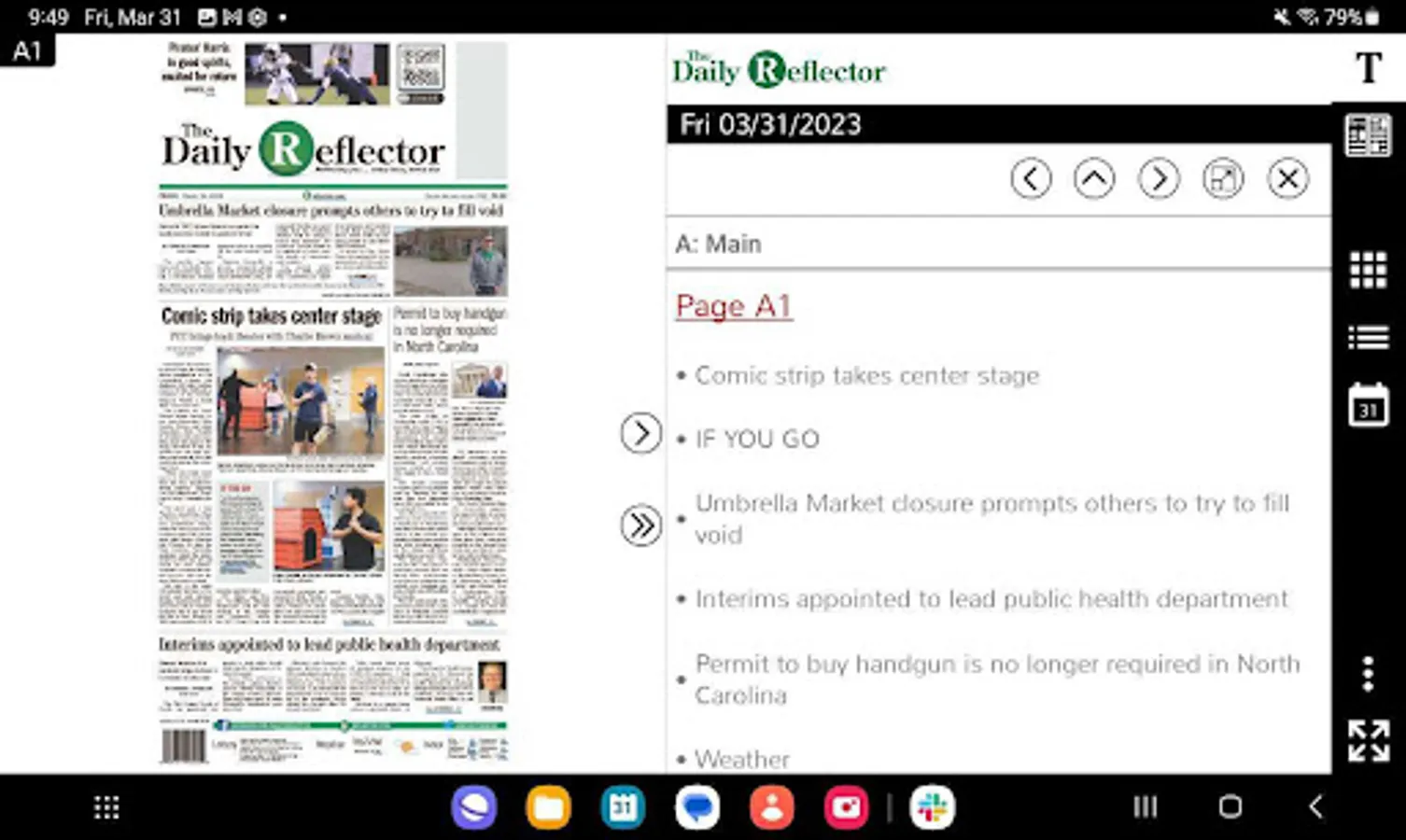Tap the Interims headline on the newspaper page
The image size is (1406, 840).
point(330,644)
